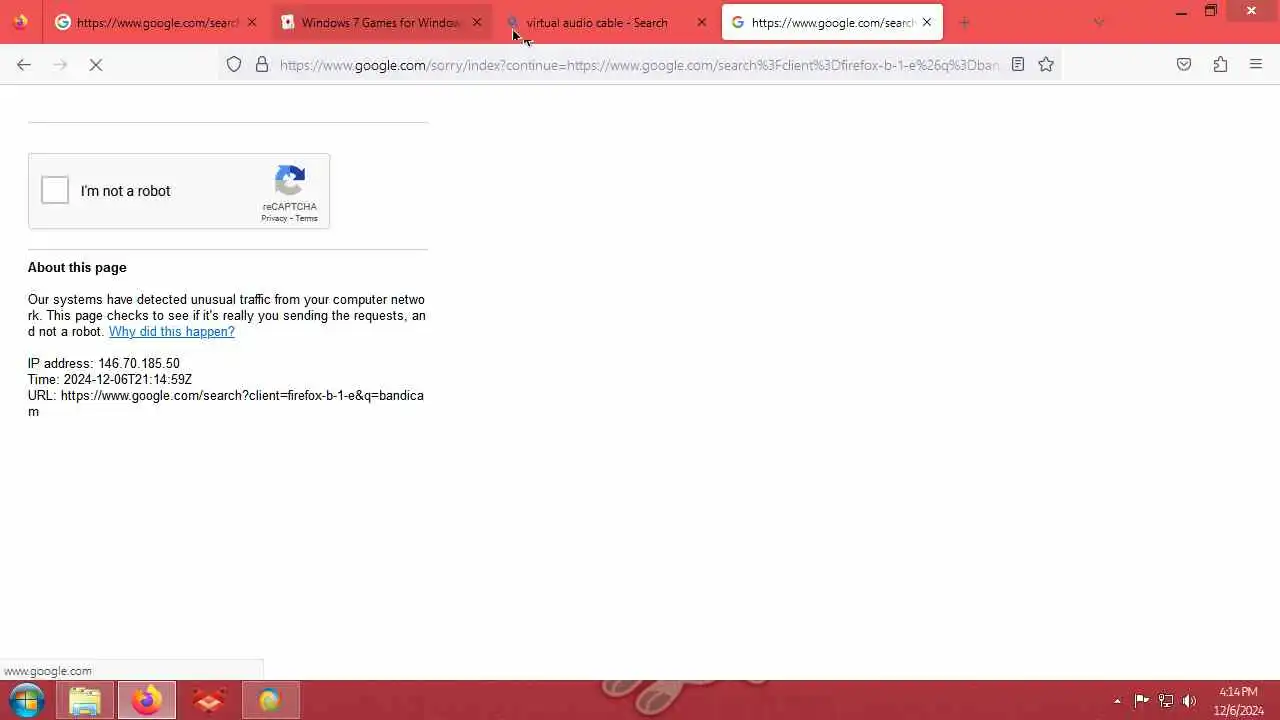1280x720 pixels.
Task: Open a new tab with plus button
Action: tap(965, 22)
